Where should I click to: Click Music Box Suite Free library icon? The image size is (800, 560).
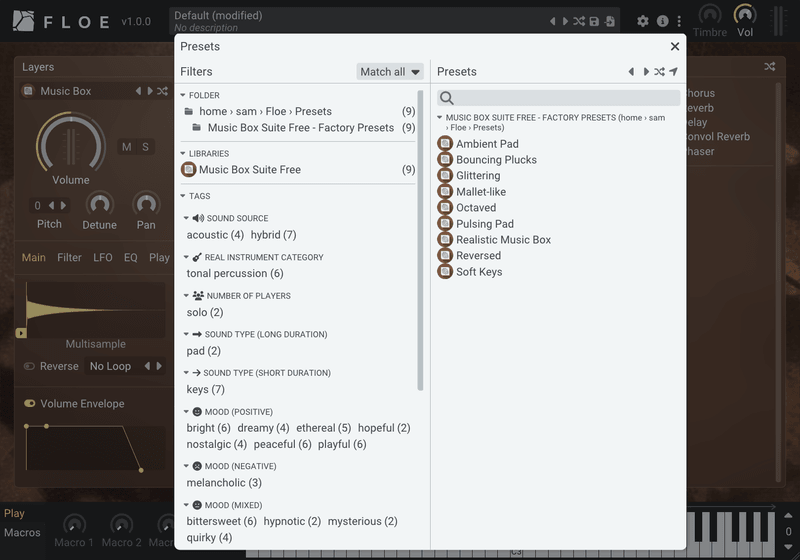[189, 169]
